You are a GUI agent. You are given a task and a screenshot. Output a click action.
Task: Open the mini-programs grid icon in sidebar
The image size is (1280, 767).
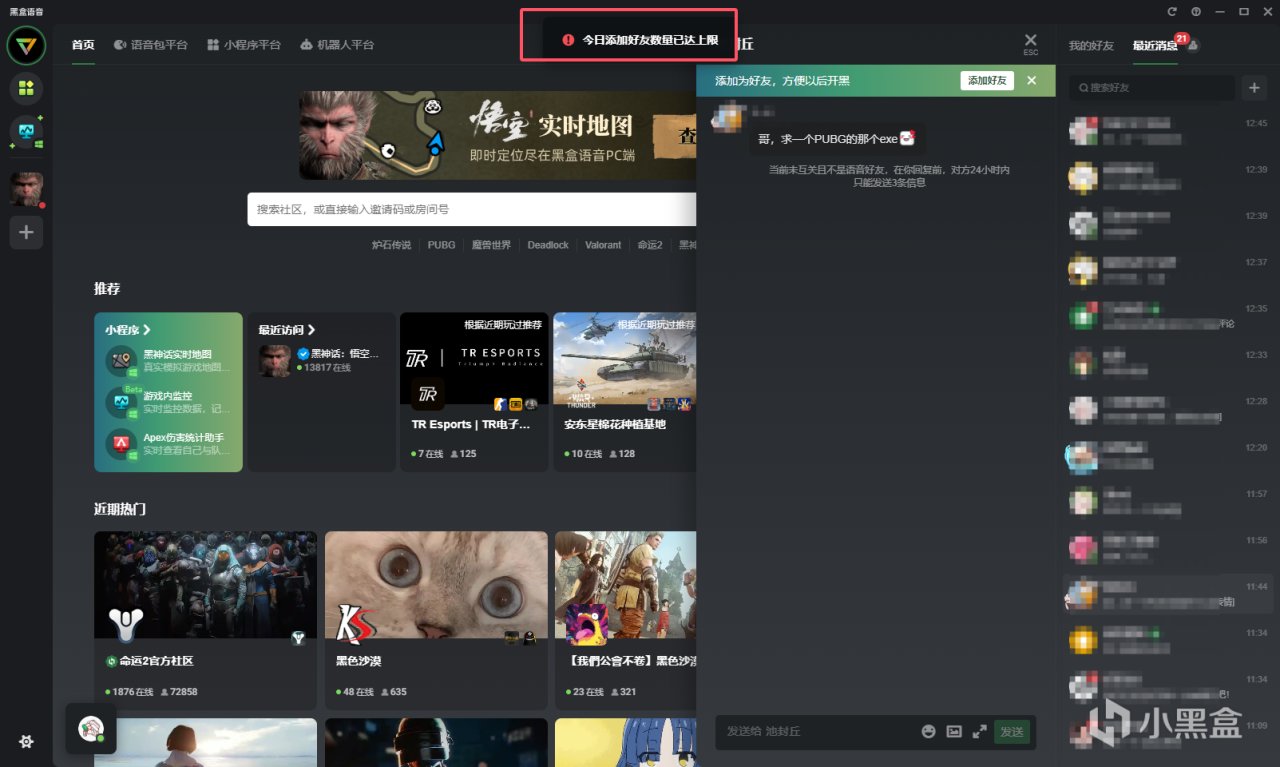tap(26, 88)
